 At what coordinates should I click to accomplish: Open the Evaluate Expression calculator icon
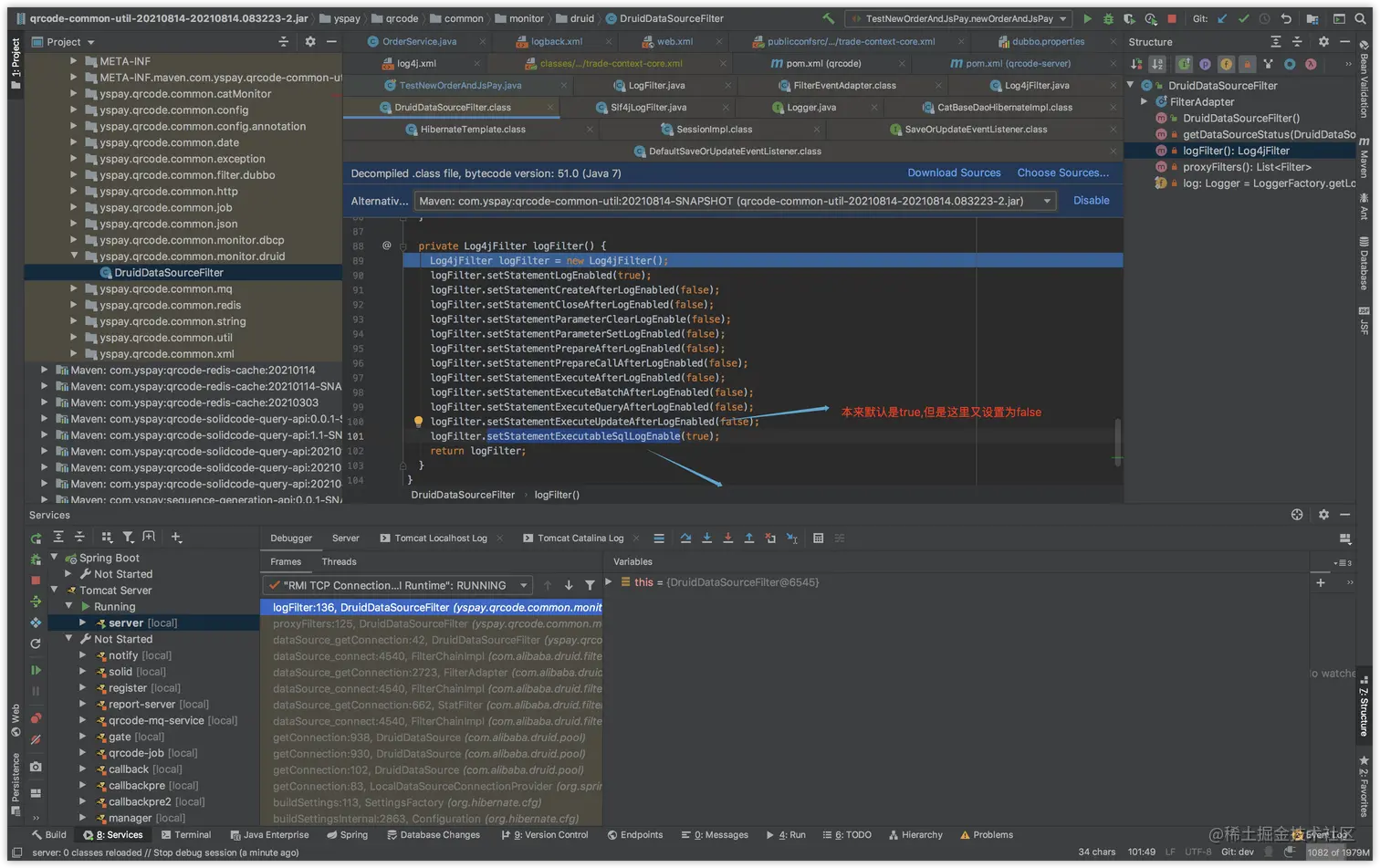[x=818, y=539]
